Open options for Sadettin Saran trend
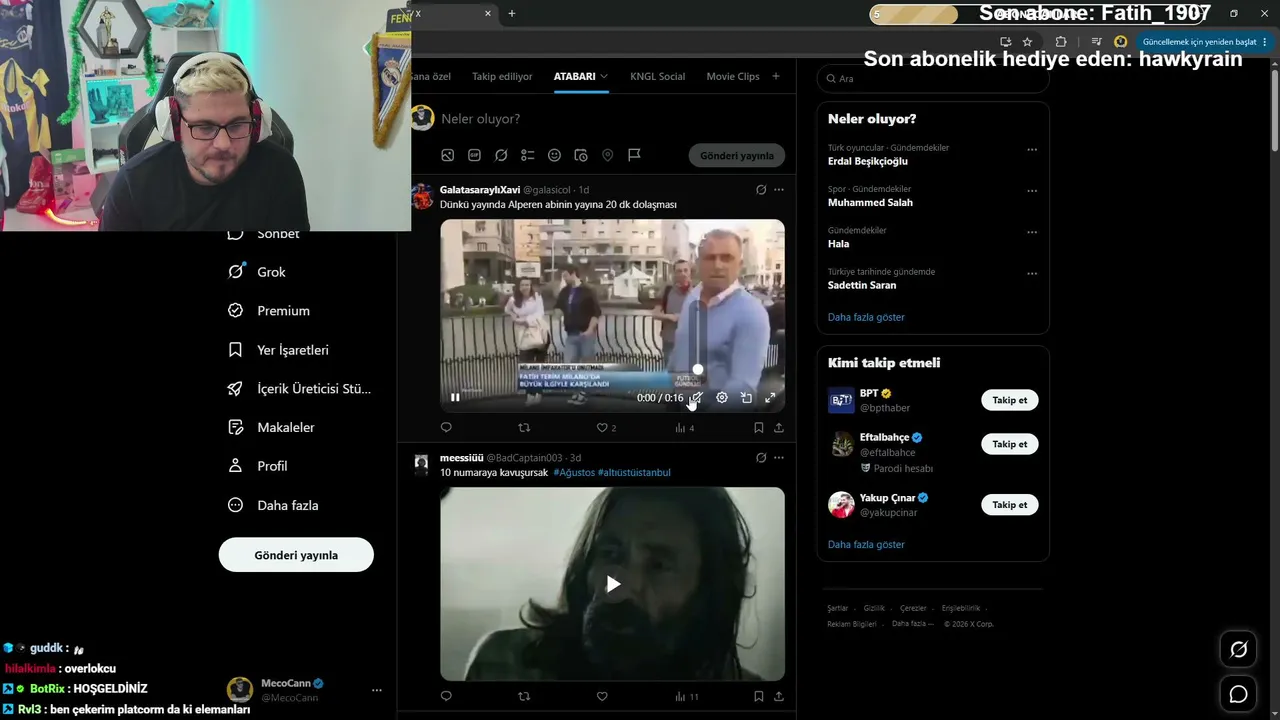 click(1032, 273)
